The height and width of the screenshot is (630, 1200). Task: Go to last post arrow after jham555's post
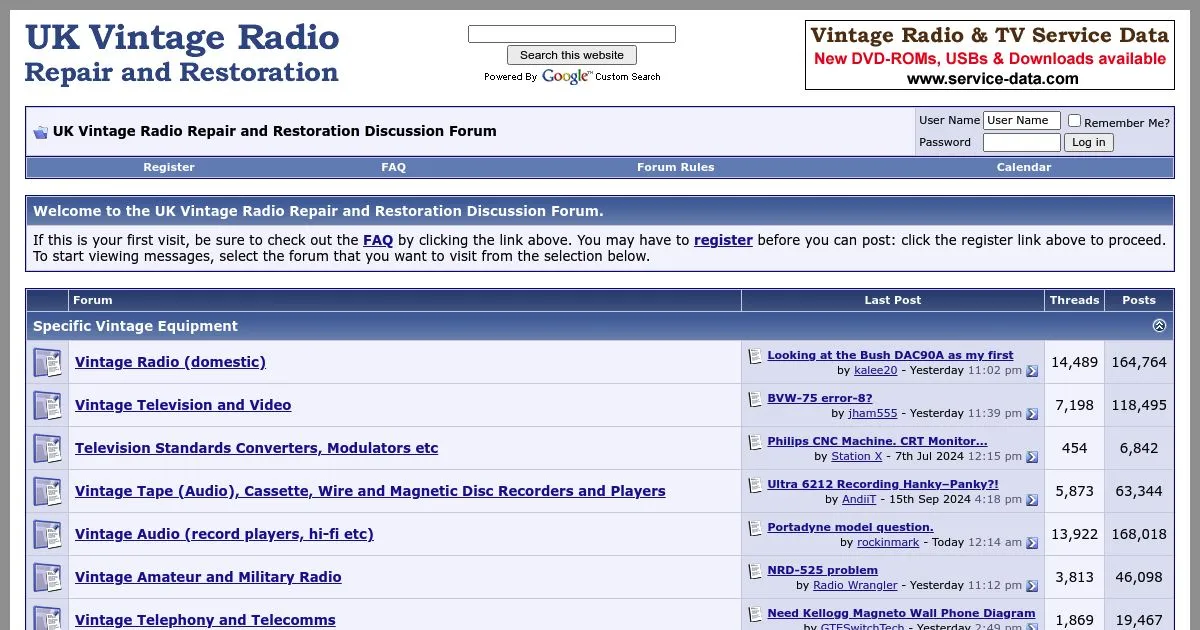[x=1032, y=414]
